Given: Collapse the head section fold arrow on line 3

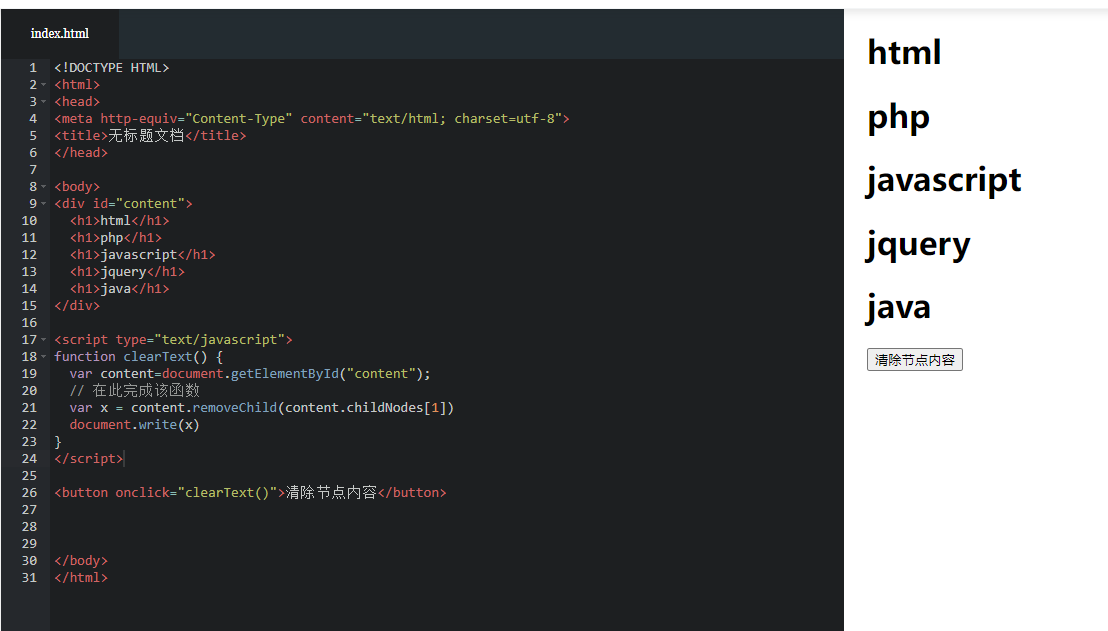Looking at the screenshot, I should (x=44, y=102).
